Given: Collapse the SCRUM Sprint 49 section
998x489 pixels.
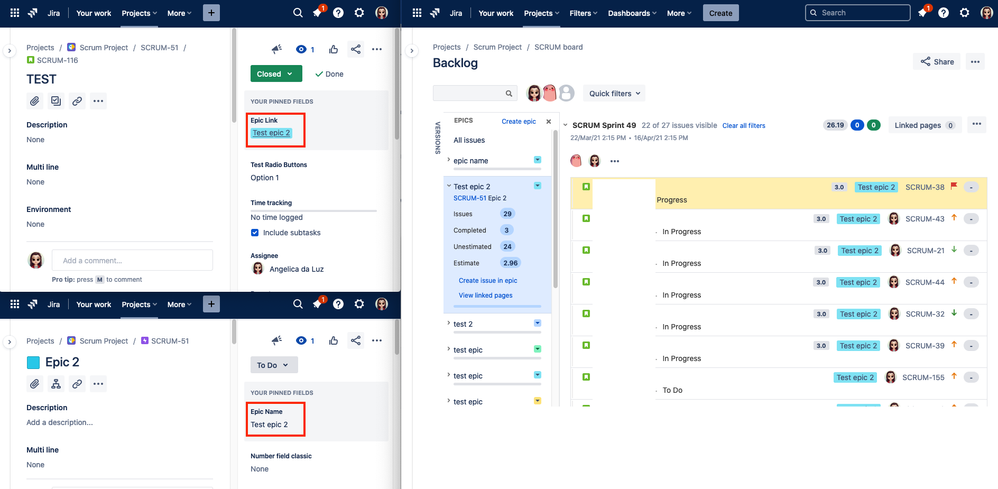Looking at the screenshot, I should pyautogui.click(x=566, y=126).
